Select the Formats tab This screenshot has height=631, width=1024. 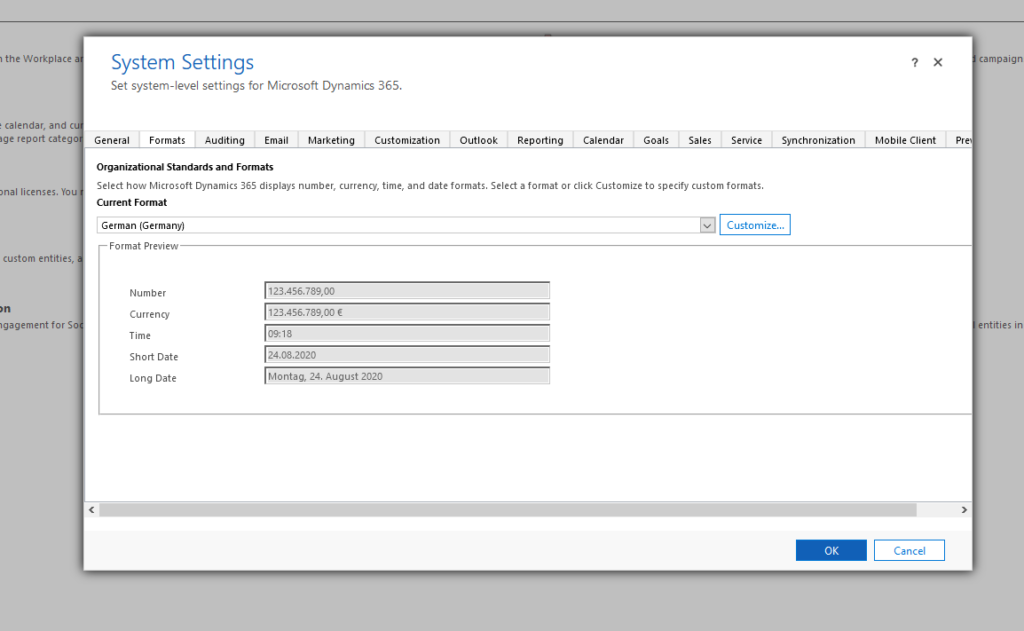tap(167, 140)
